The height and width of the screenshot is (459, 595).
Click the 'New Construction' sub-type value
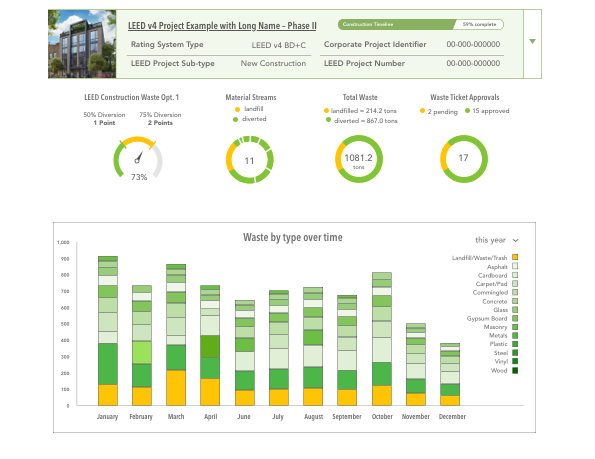(273, 63)
